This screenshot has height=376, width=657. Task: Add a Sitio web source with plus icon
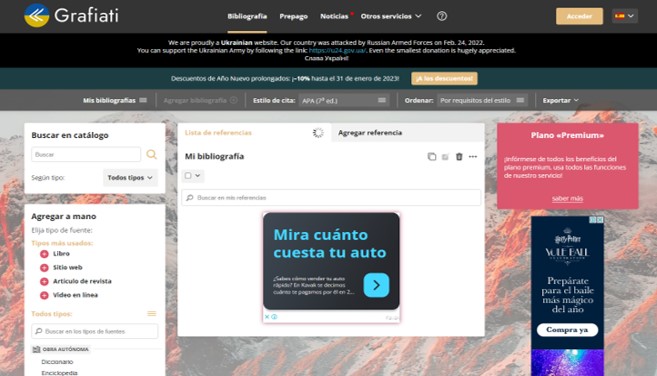coord(44,267)
